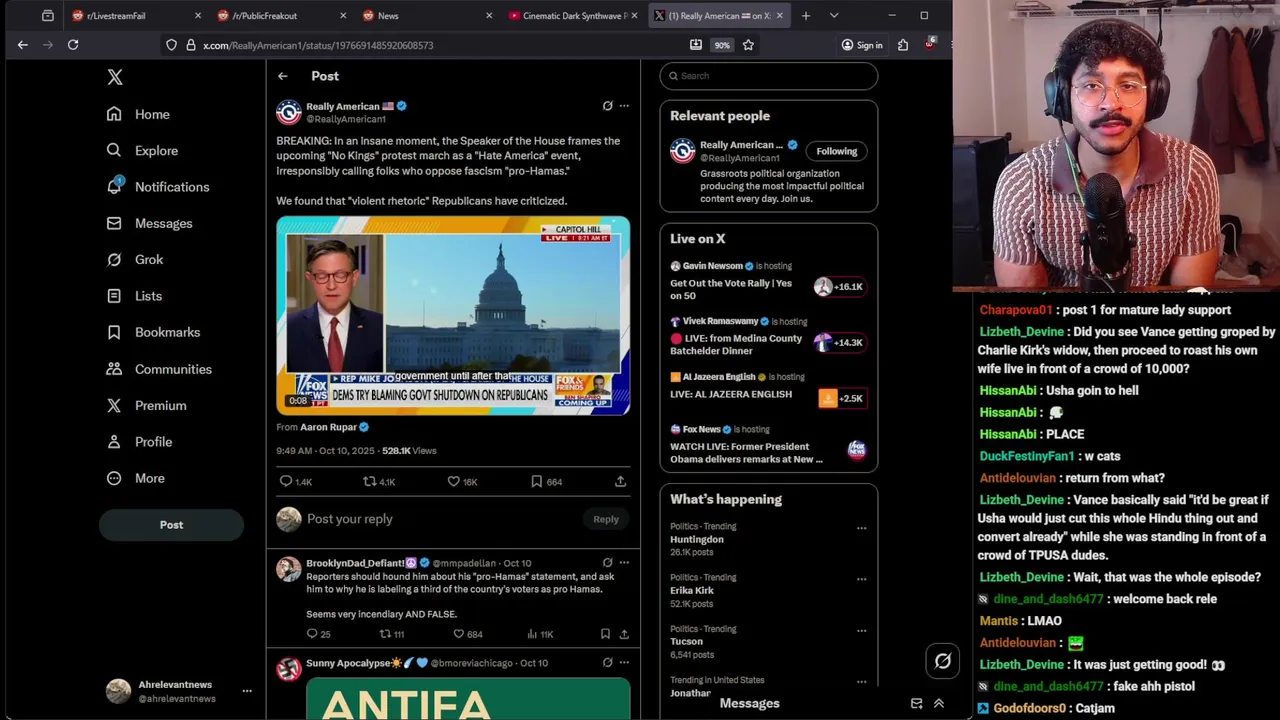Open Profile in the sidebar
The width and height of the screenshot is (1280, 720).
pyautogui.click(x=139, y=442)
